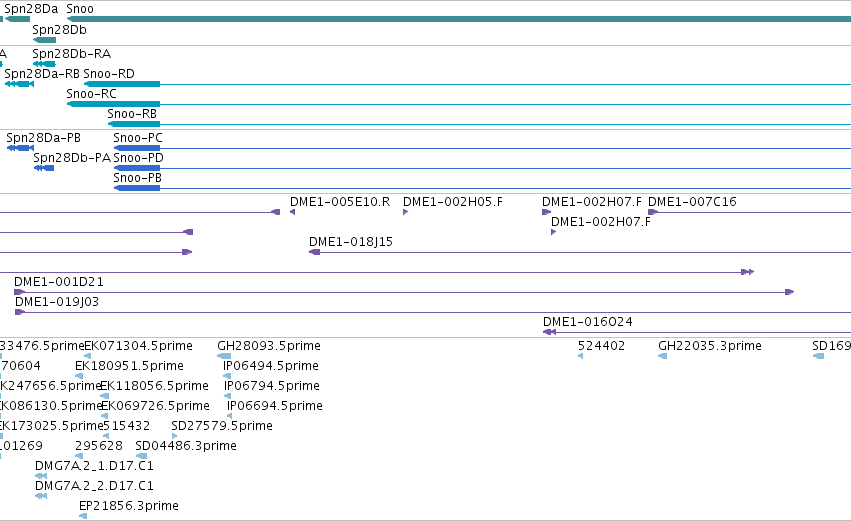
Task: Click EST EK071304.5prime
Action: tap(87, 356)
